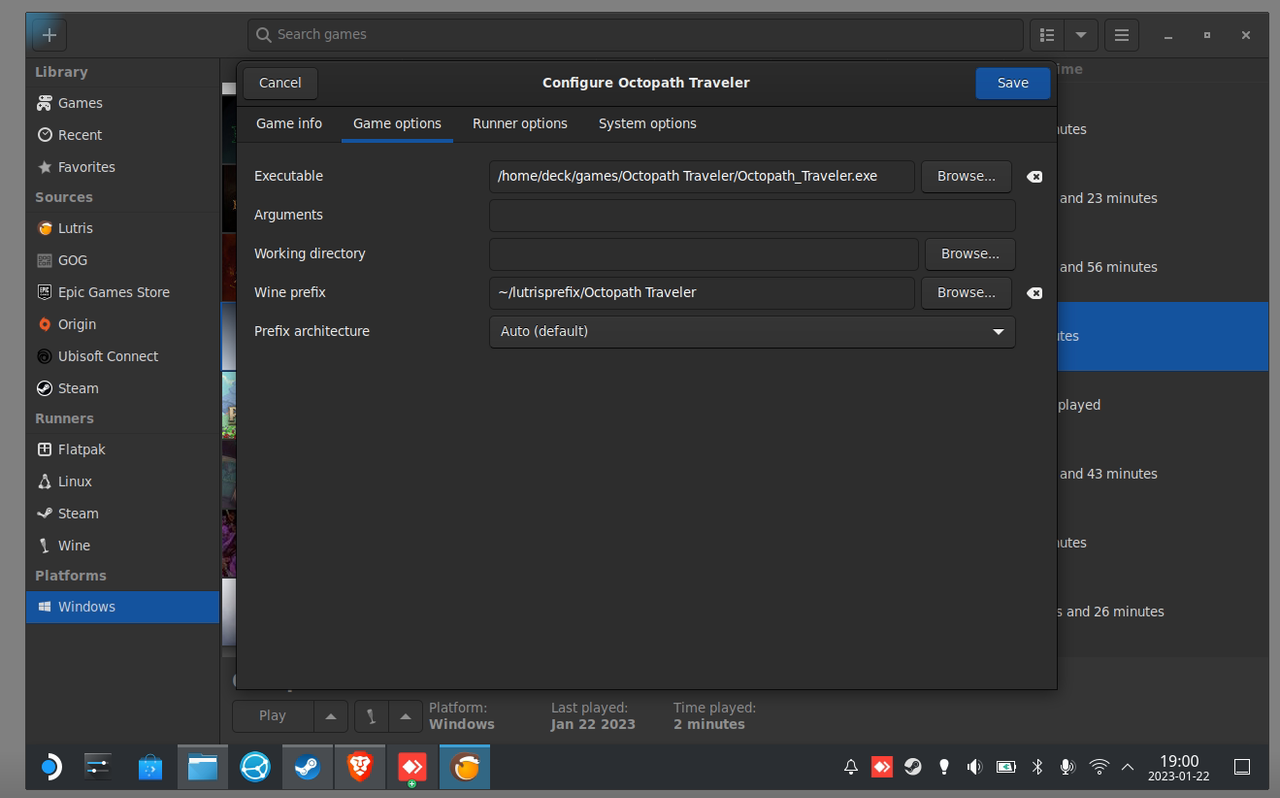Click the Wine prefix path field
This screenshot has height=798, width=1280.
pyautogui.click(x=702, y=293)
